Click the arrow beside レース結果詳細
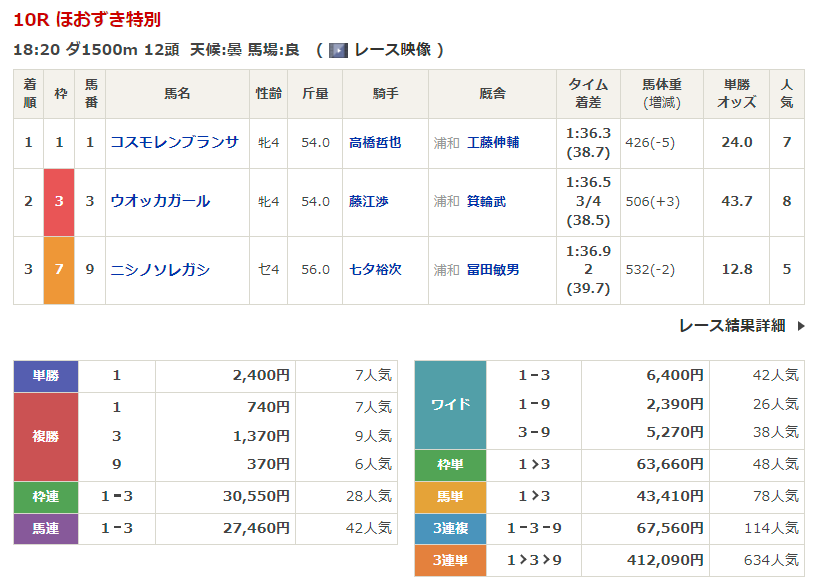This screenshot has width=825, height=585. (800, 326)
